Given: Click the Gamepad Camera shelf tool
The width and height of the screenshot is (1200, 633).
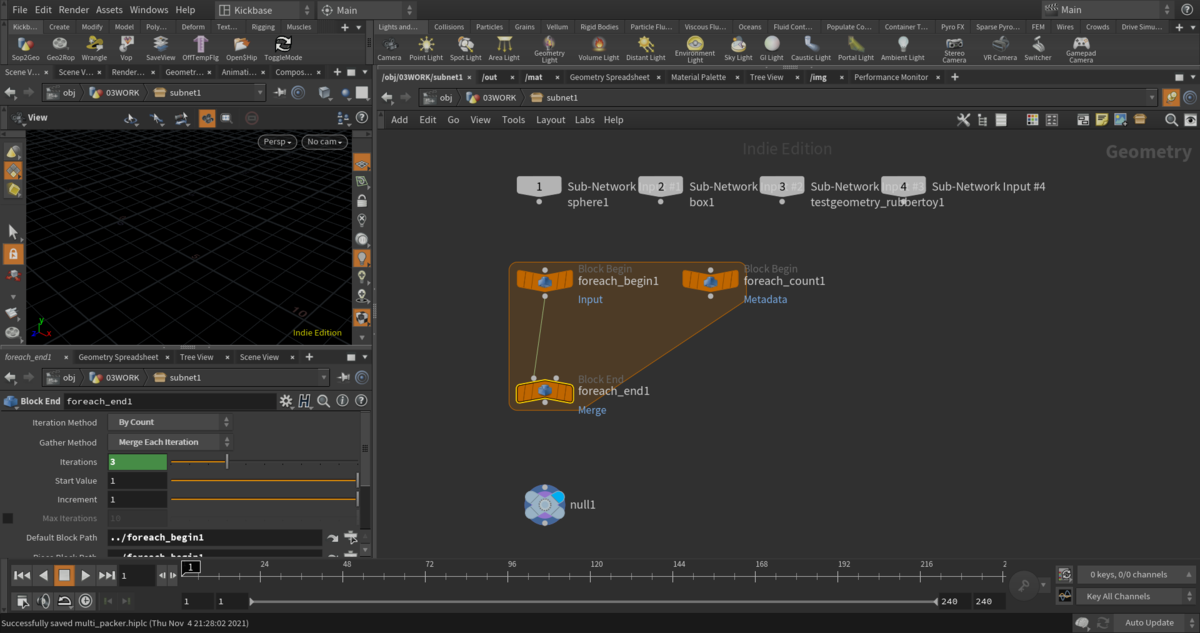Looking at the screenshot, I should 1081,50.
